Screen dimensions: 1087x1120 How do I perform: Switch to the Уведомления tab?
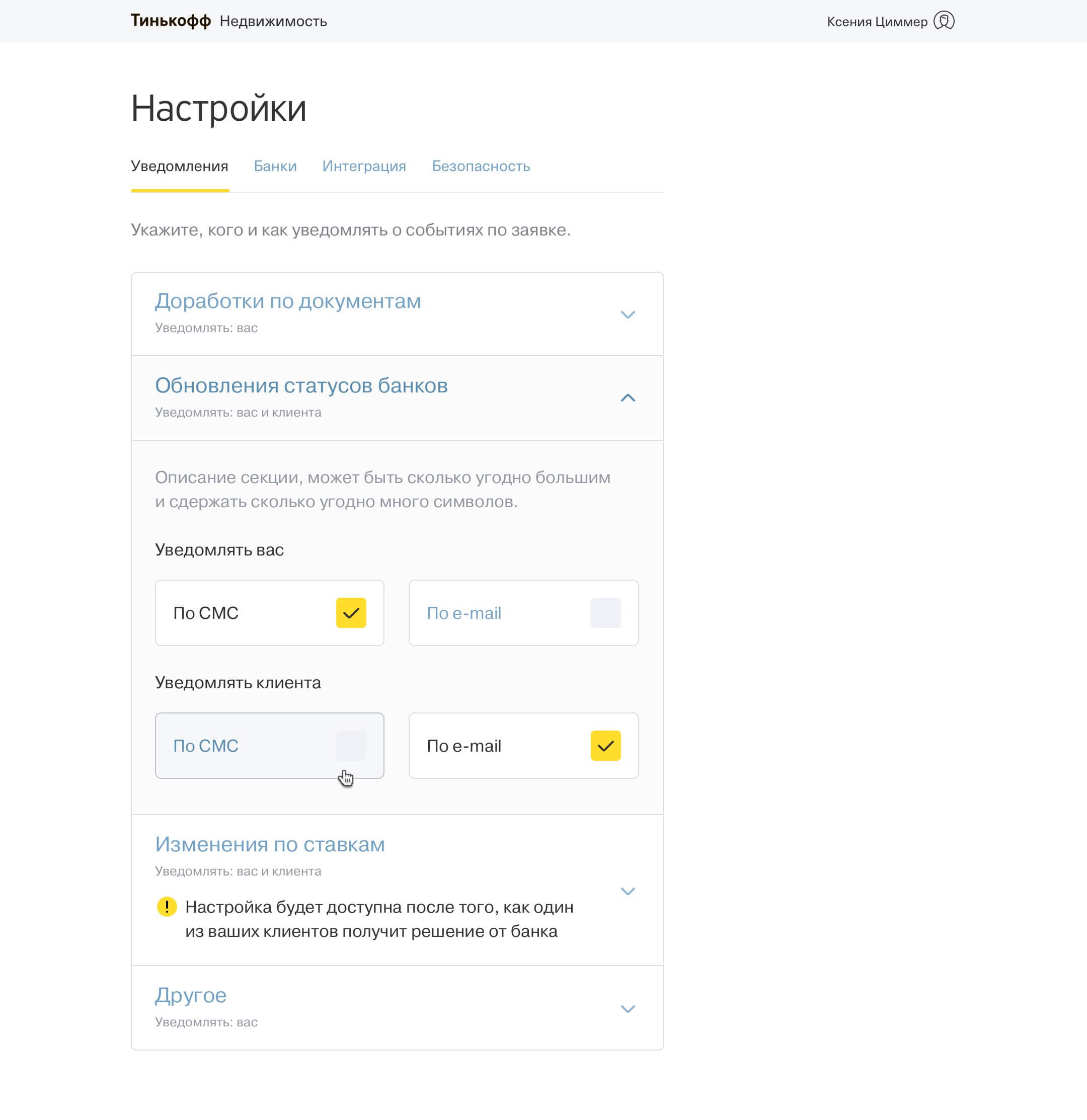pos(180,166)
